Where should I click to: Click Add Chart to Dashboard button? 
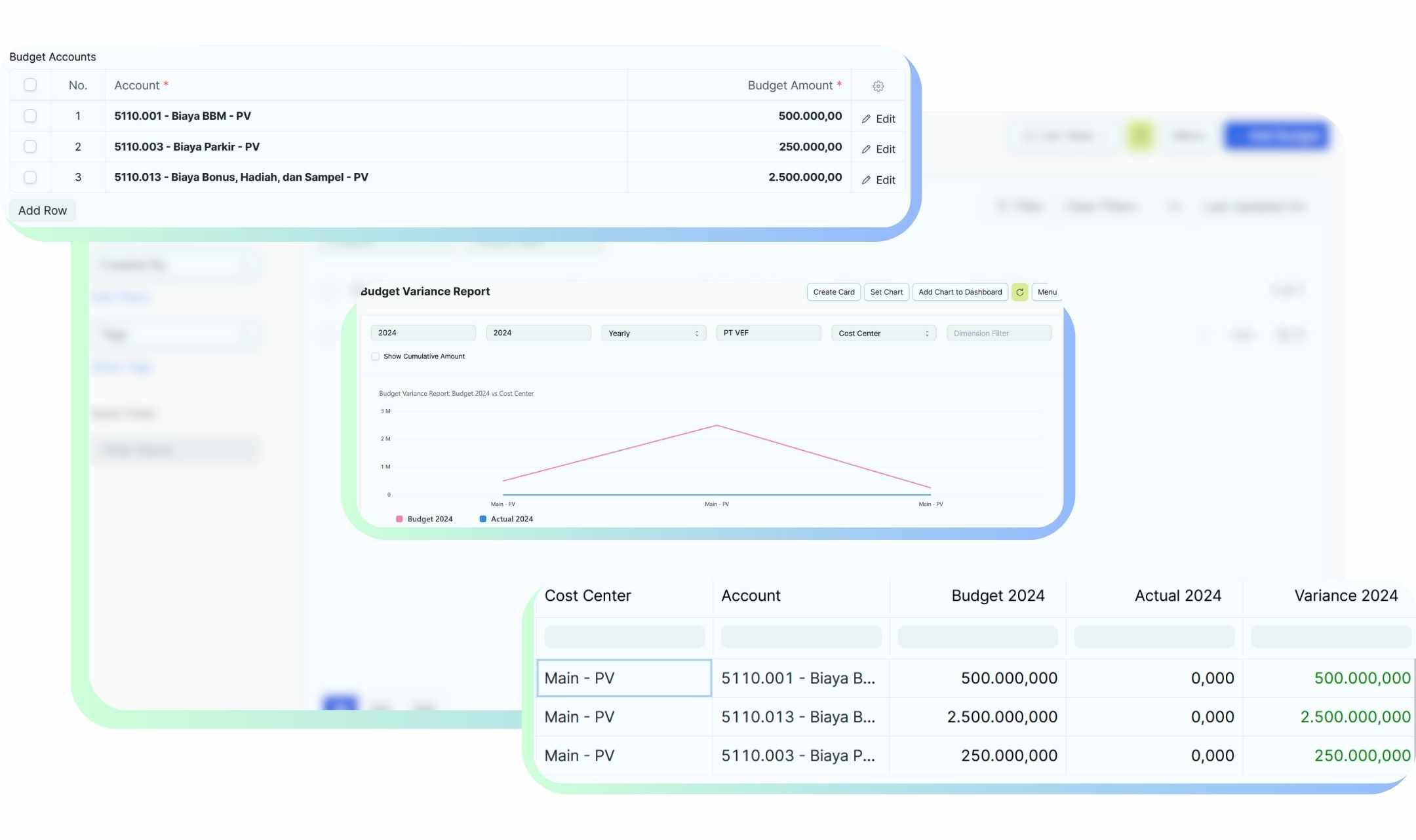point(960,292)
